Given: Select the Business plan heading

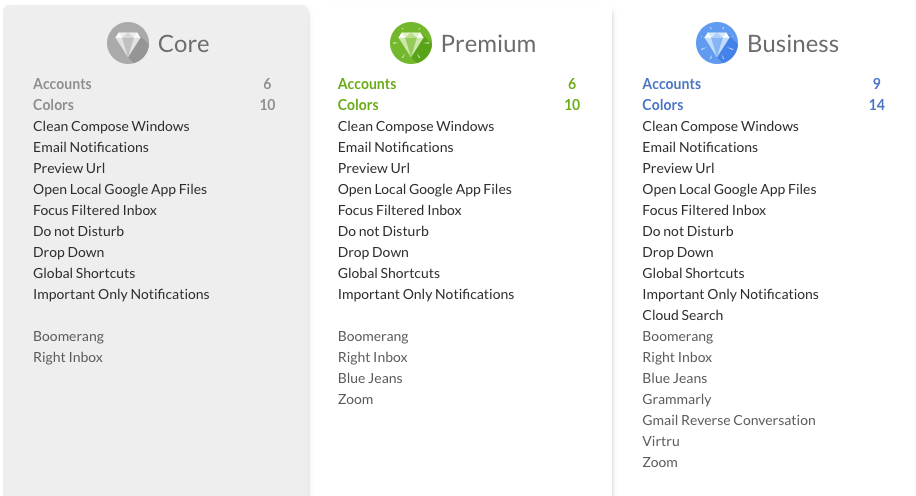Looking at the screenshot, I should coord(793,44).
